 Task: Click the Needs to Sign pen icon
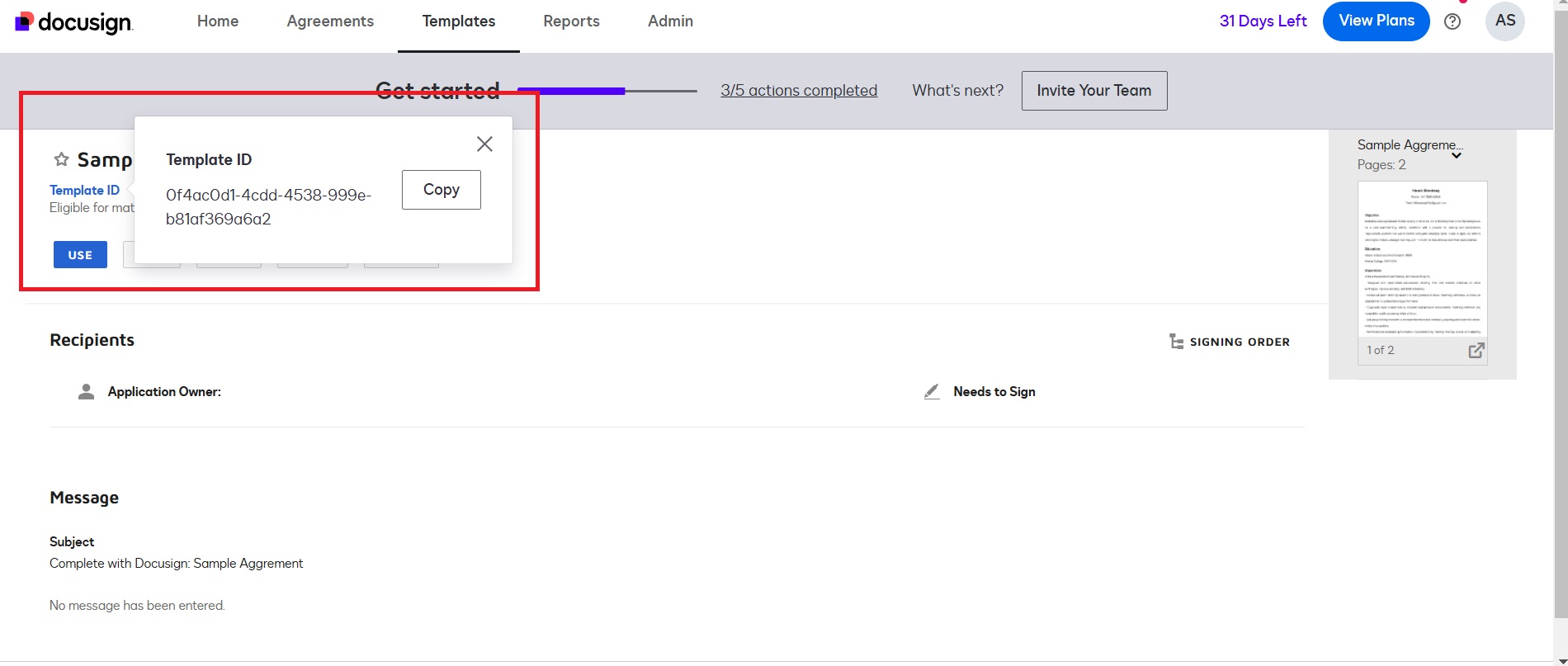(x=932, y=392)
